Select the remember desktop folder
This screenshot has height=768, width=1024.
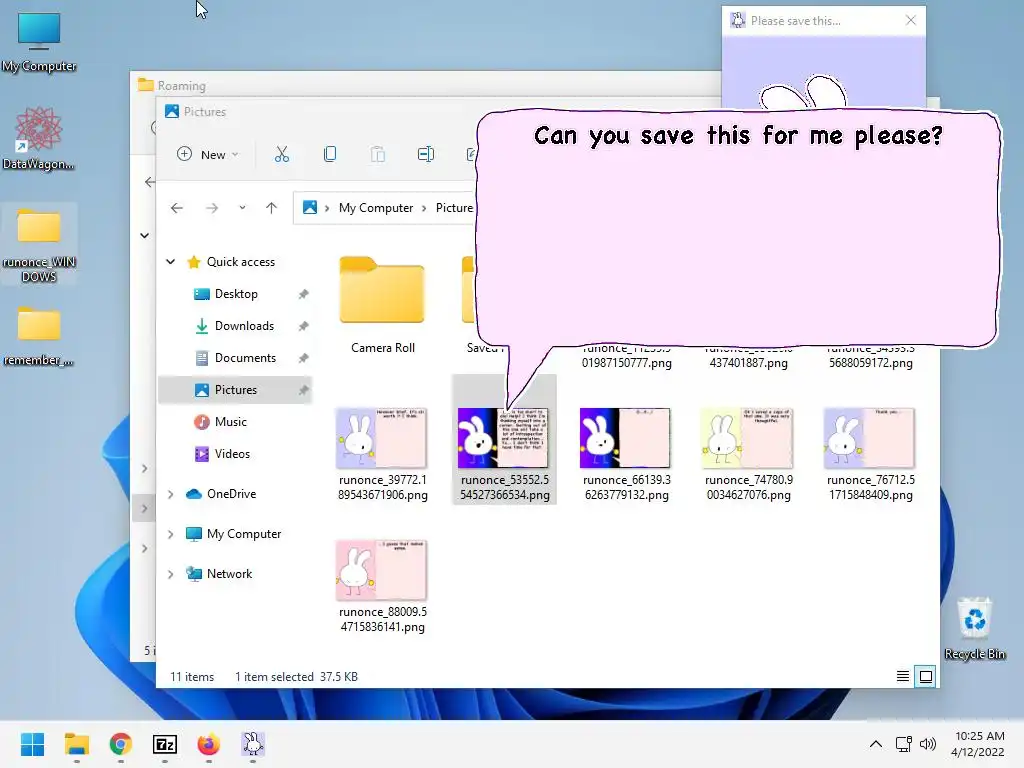(39, 334)
